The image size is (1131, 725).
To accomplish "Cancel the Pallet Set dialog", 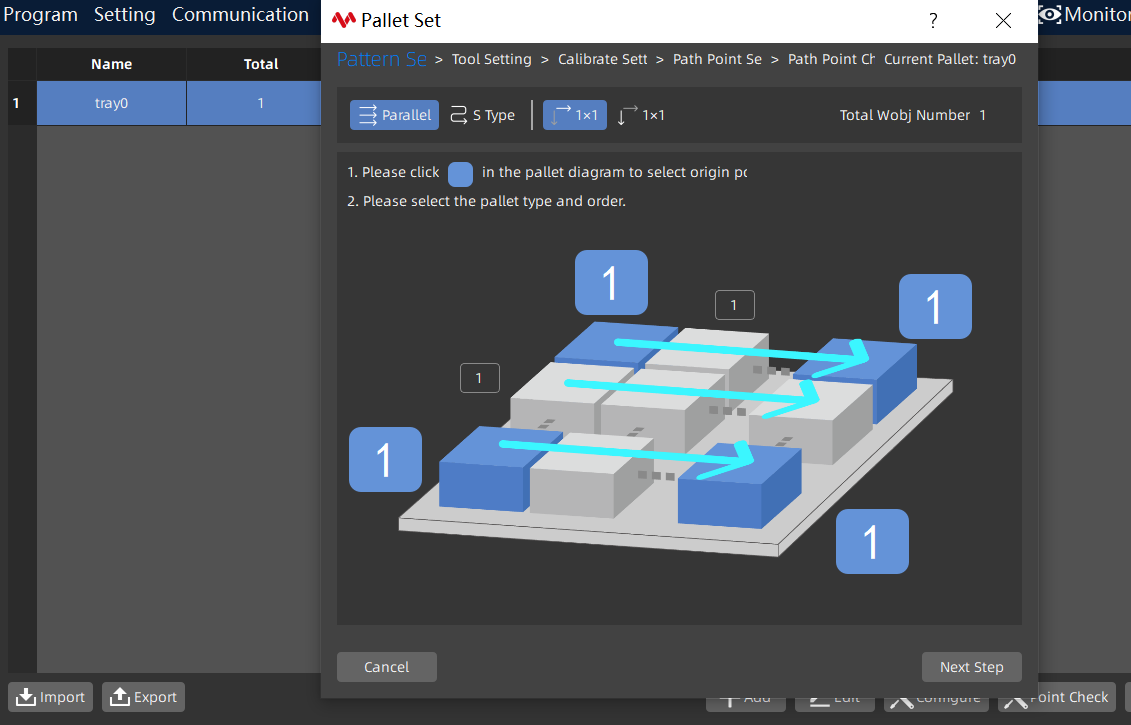I will [x=387, y=667].
